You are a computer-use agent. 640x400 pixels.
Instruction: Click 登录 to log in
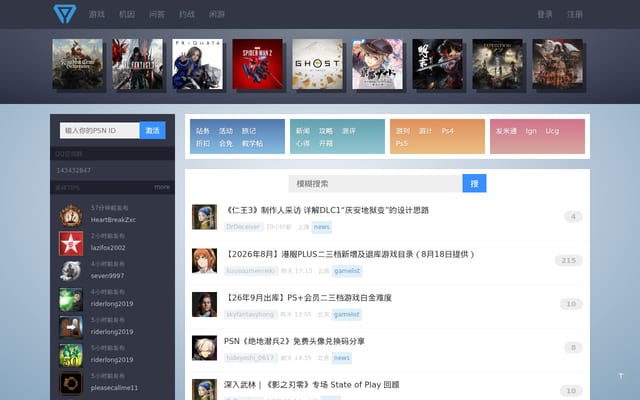pyautogui.click(x=545, y=14)
